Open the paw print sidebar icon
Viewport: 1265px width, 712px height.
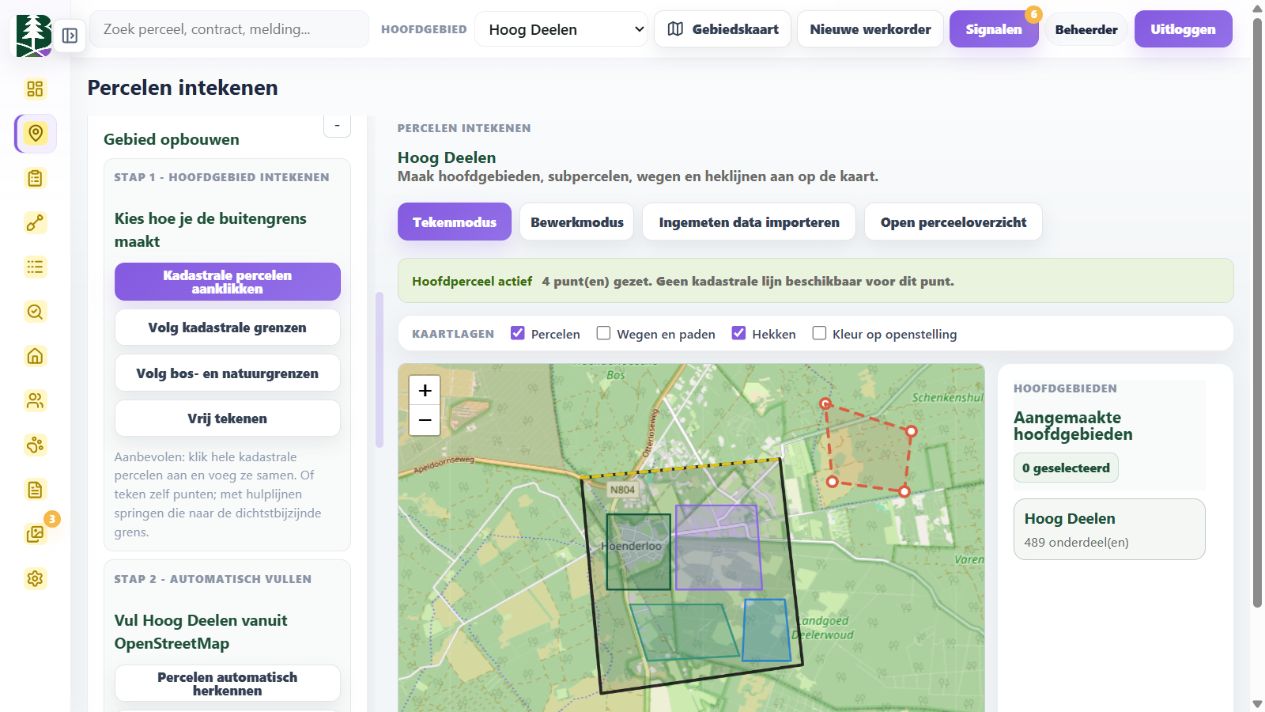[36, 445]
